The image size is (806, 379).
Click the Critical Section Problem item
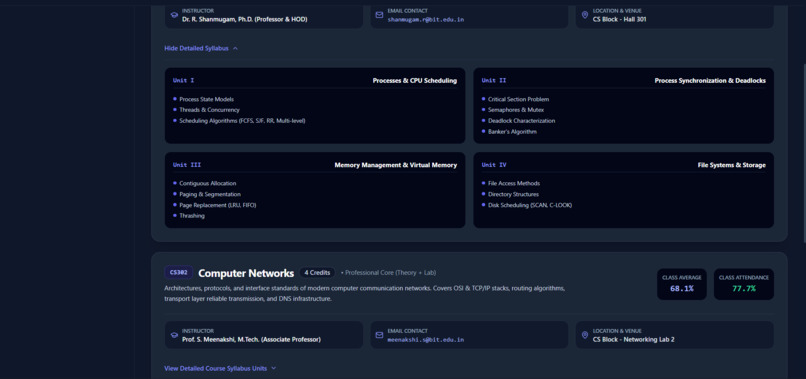pos(519,99)
